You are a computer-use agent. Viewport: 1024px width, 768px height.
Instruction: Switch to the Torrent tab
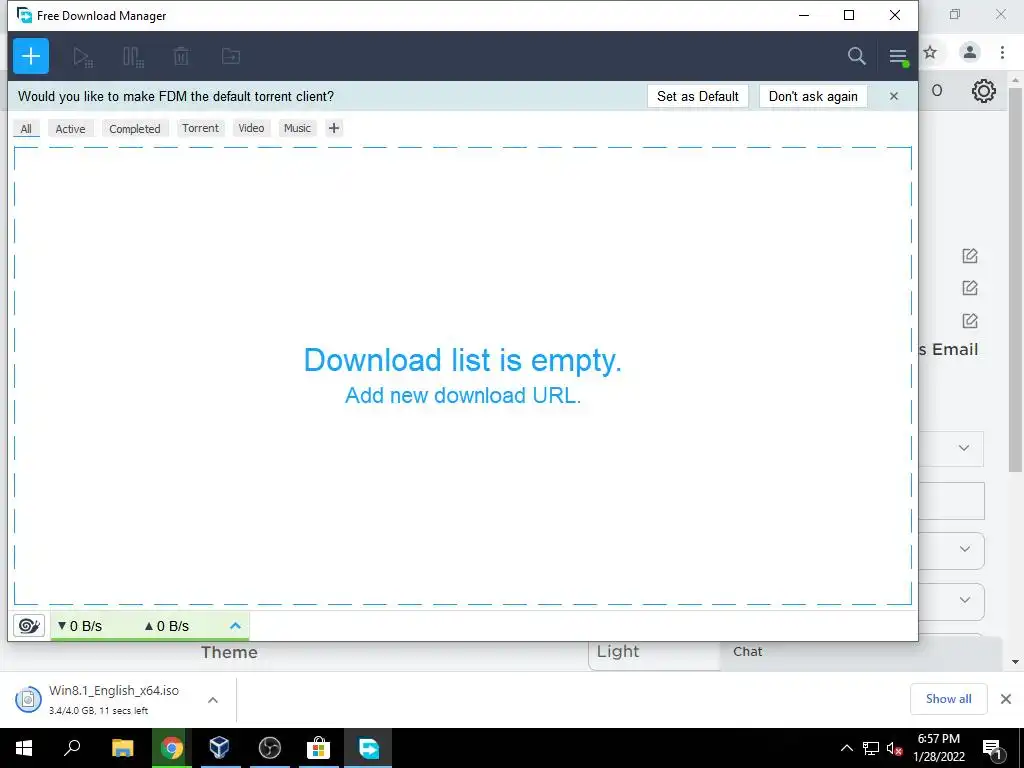tap(200, 128)
